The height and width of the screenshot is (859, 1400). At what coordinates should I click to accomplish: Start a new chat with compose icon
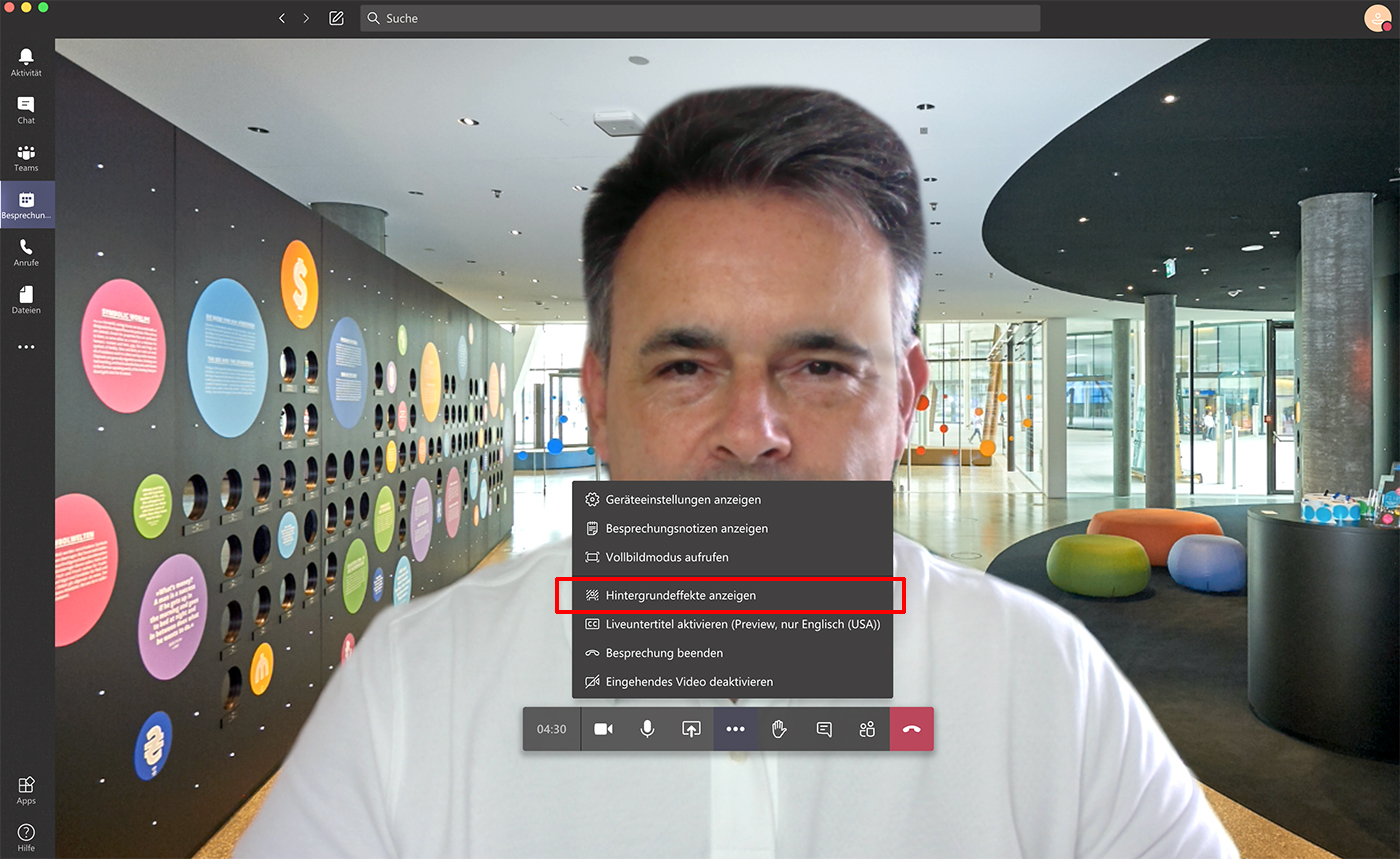[336, 18]
